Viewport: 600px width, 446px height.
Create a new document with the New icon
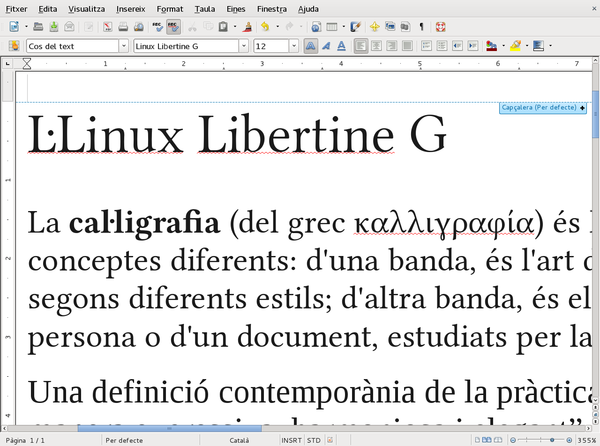click(x=14, y=27)
